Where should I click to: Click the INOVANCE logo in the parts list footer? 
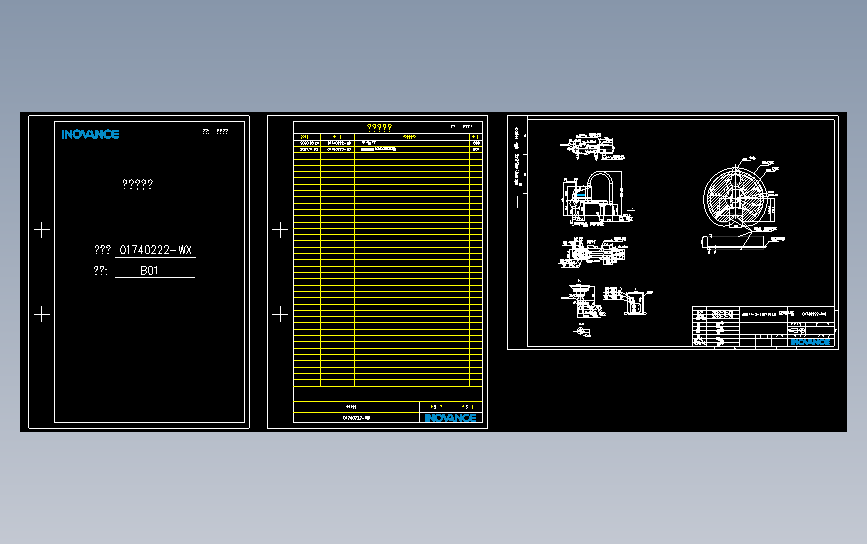(x=451, y=418)
